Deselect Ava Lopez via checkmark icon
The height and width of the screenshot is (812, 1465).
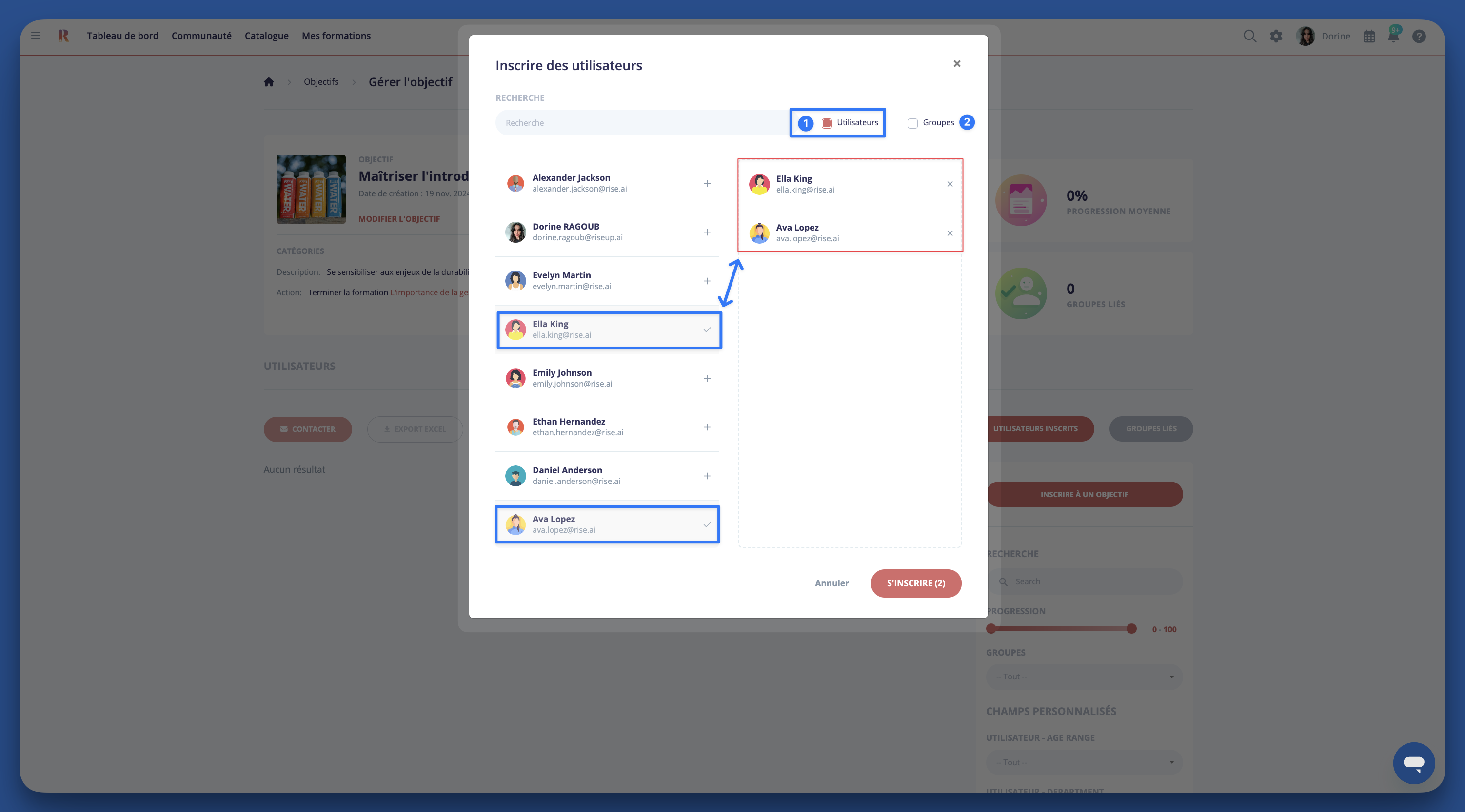(707, 524)
